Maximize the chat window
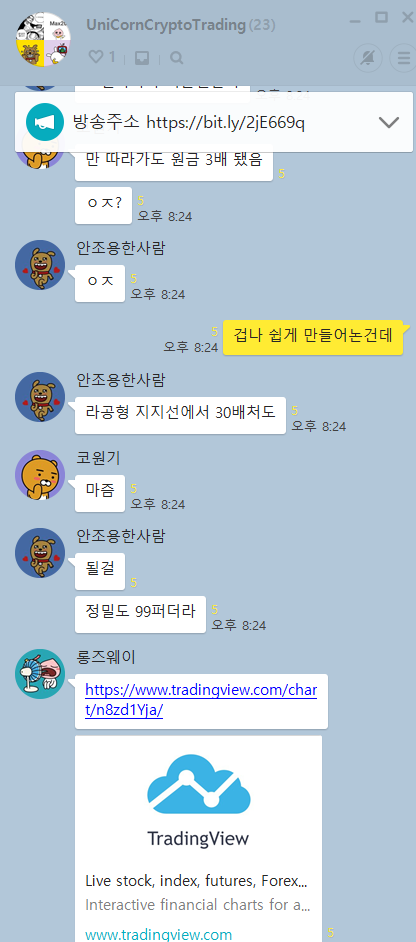 point(381,17)
